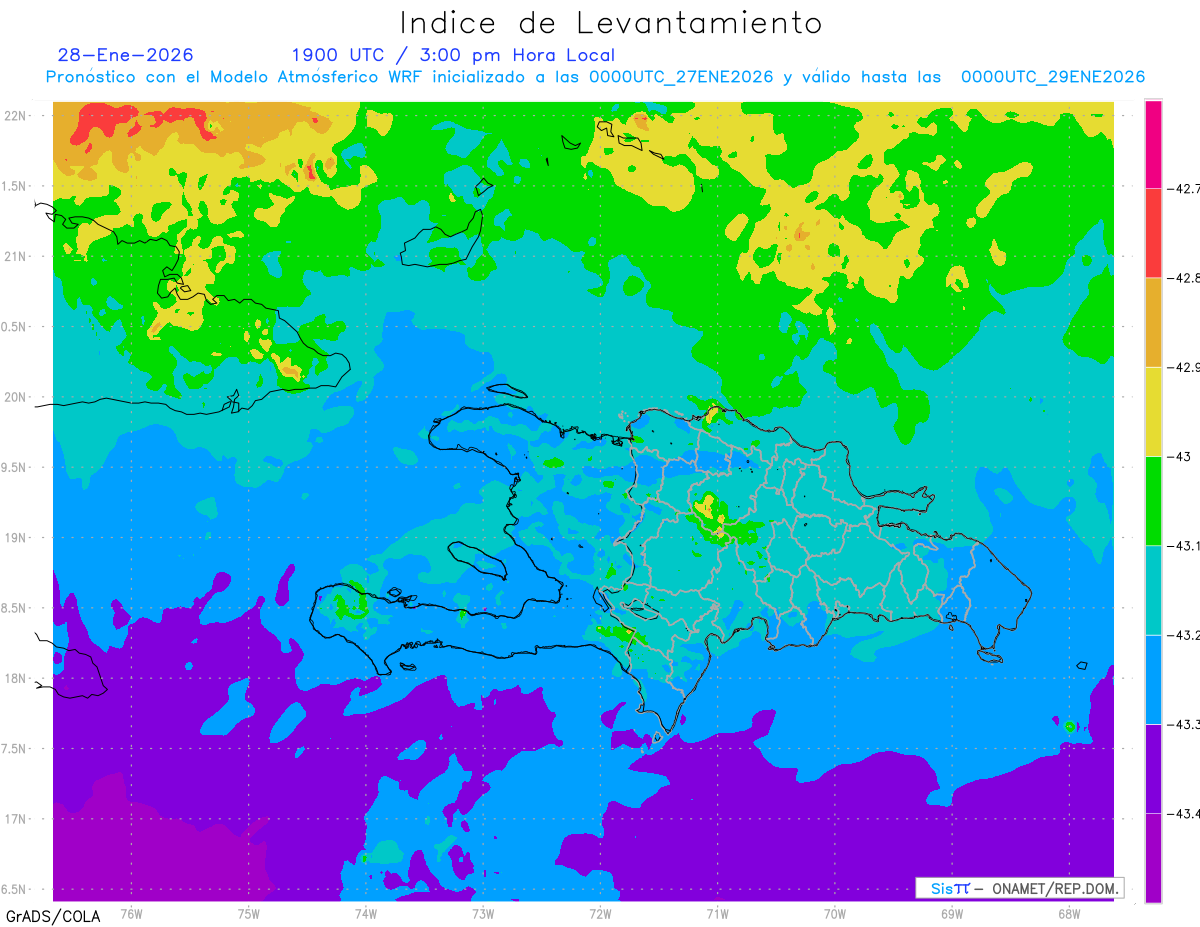The width and height of the screenshot is (1200, 927).
Task: Select legend value '-43.4'
Action: click(1184, 813)
